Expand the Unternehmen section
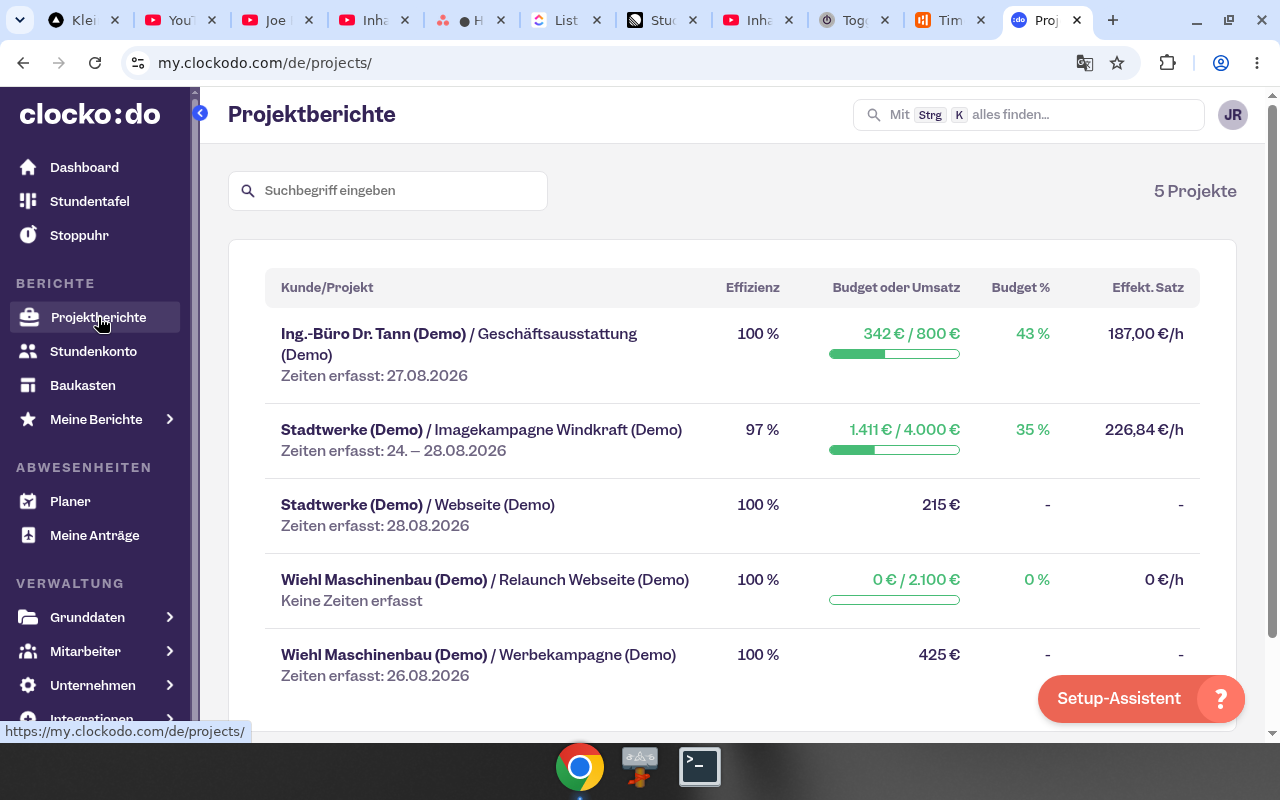 tap(170, 685)
